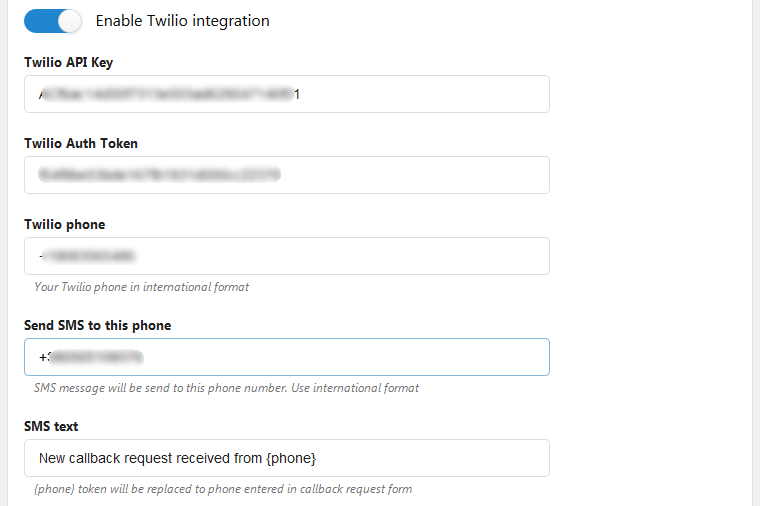Click the "Send SMS to this phone" label
The height and width of the screenshot is (506, 760).
coord(97,325)
